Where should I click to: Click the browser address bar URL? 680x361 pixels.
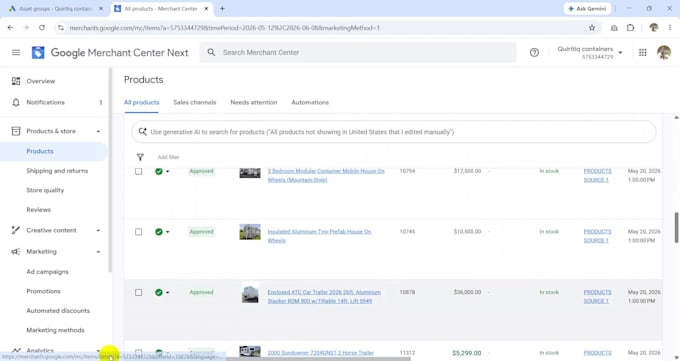224,28
